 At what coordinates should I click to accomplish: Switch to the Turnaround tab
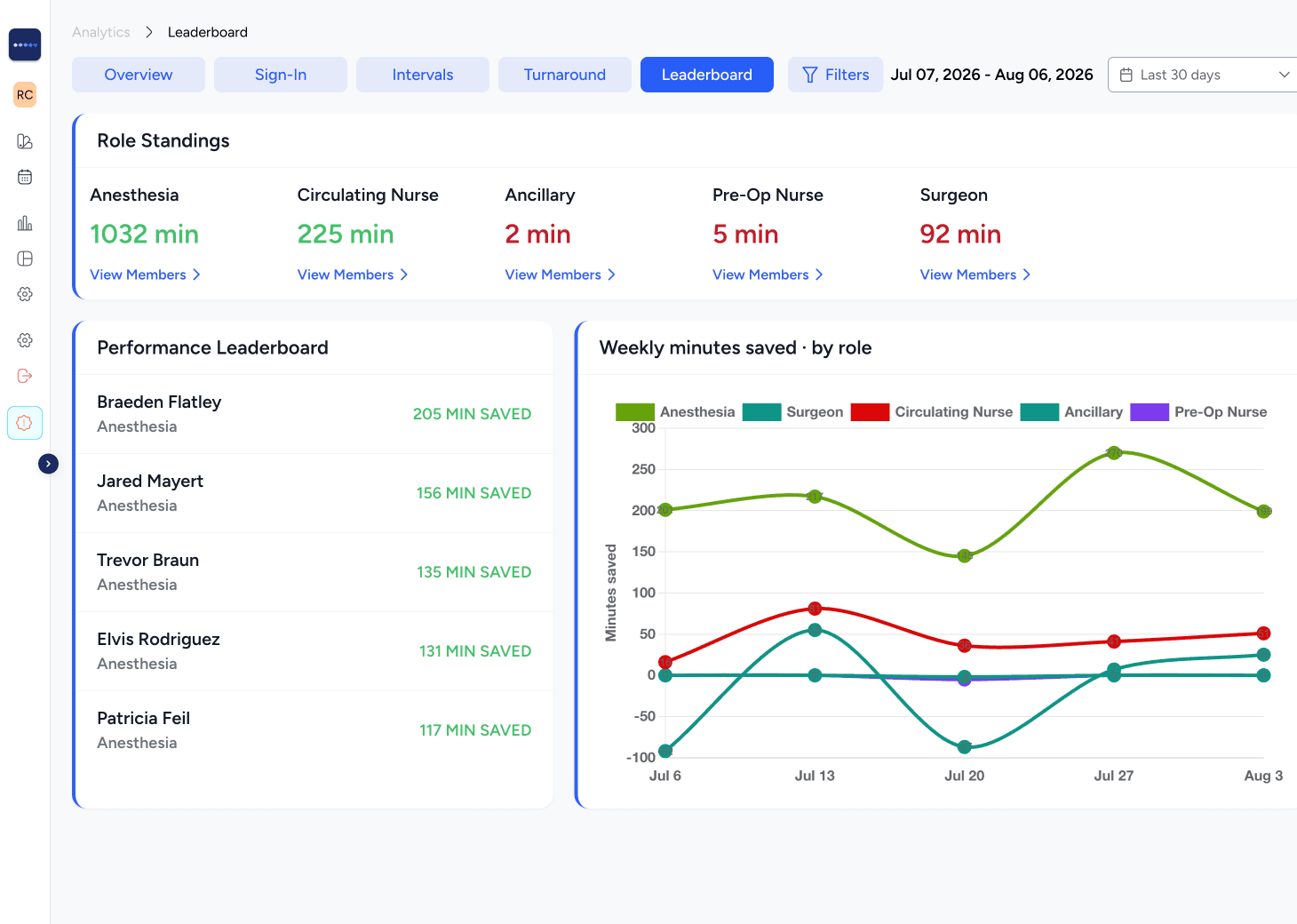[x=565, y=75]
